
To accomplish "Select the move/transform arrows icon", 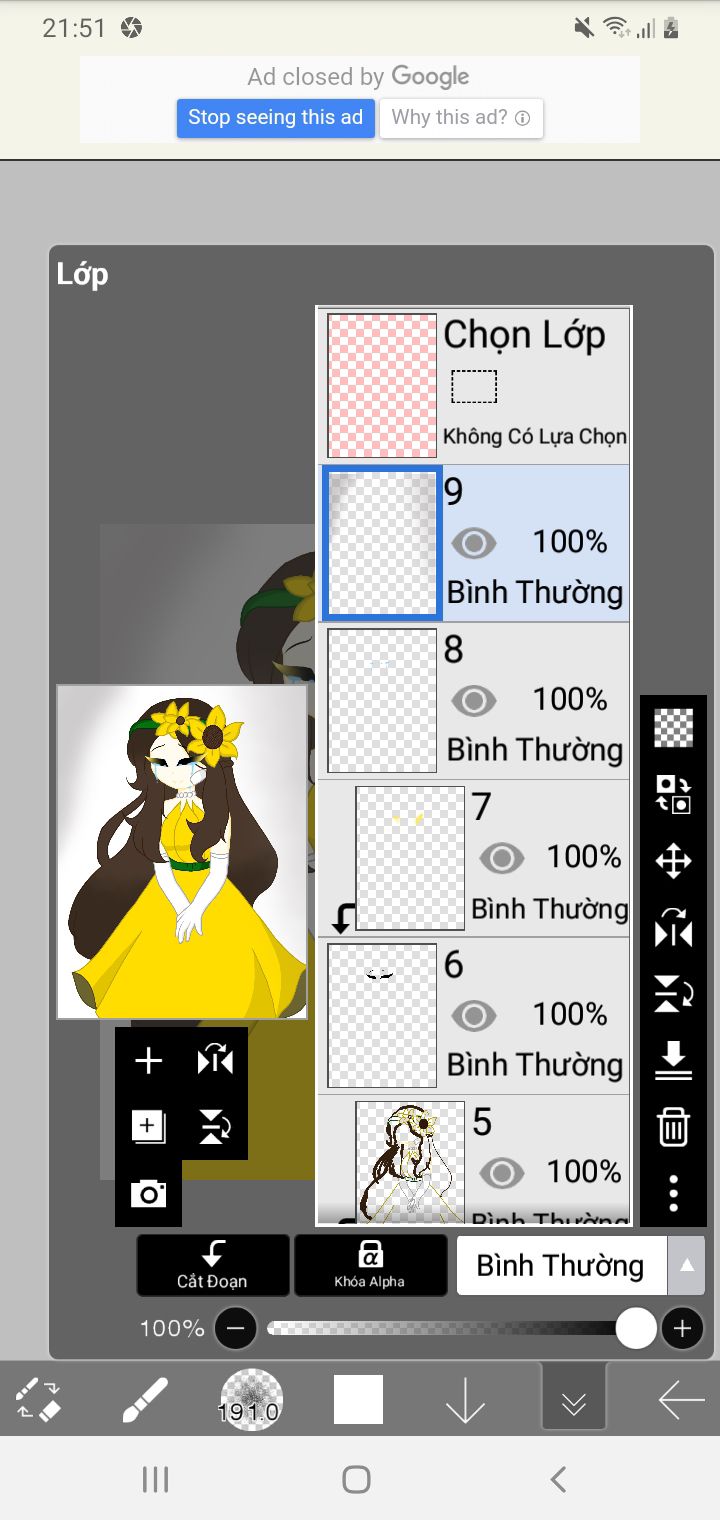I will click(x=673, y=861).
